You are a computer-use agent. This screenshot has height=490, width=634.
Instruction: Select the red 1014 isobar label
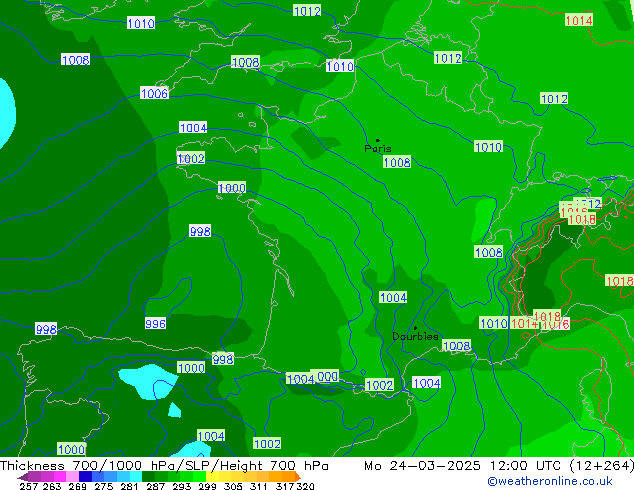579,20
